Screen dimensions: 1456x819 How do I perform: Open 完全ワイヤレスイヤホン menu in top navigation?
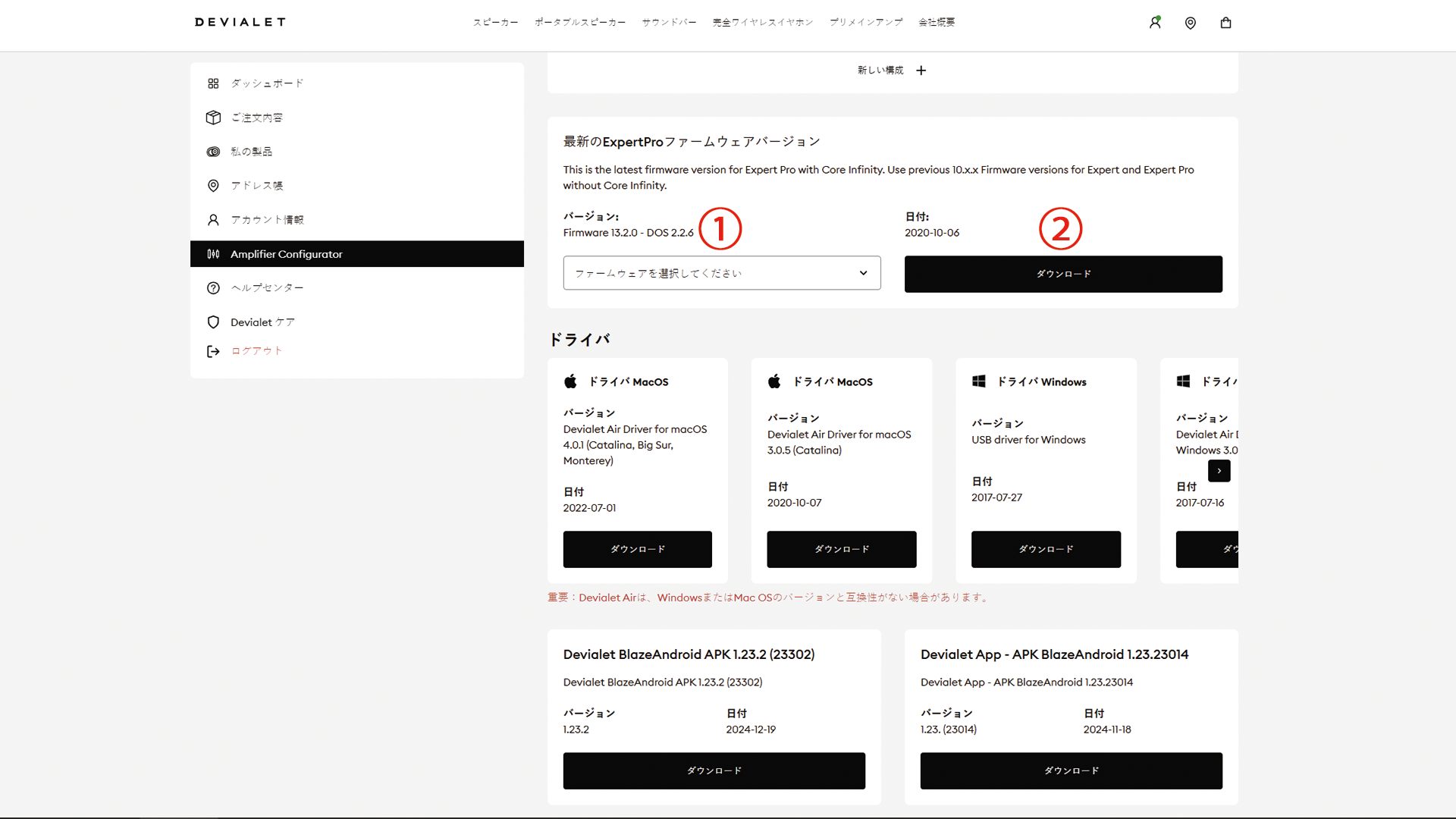point(763,23)
